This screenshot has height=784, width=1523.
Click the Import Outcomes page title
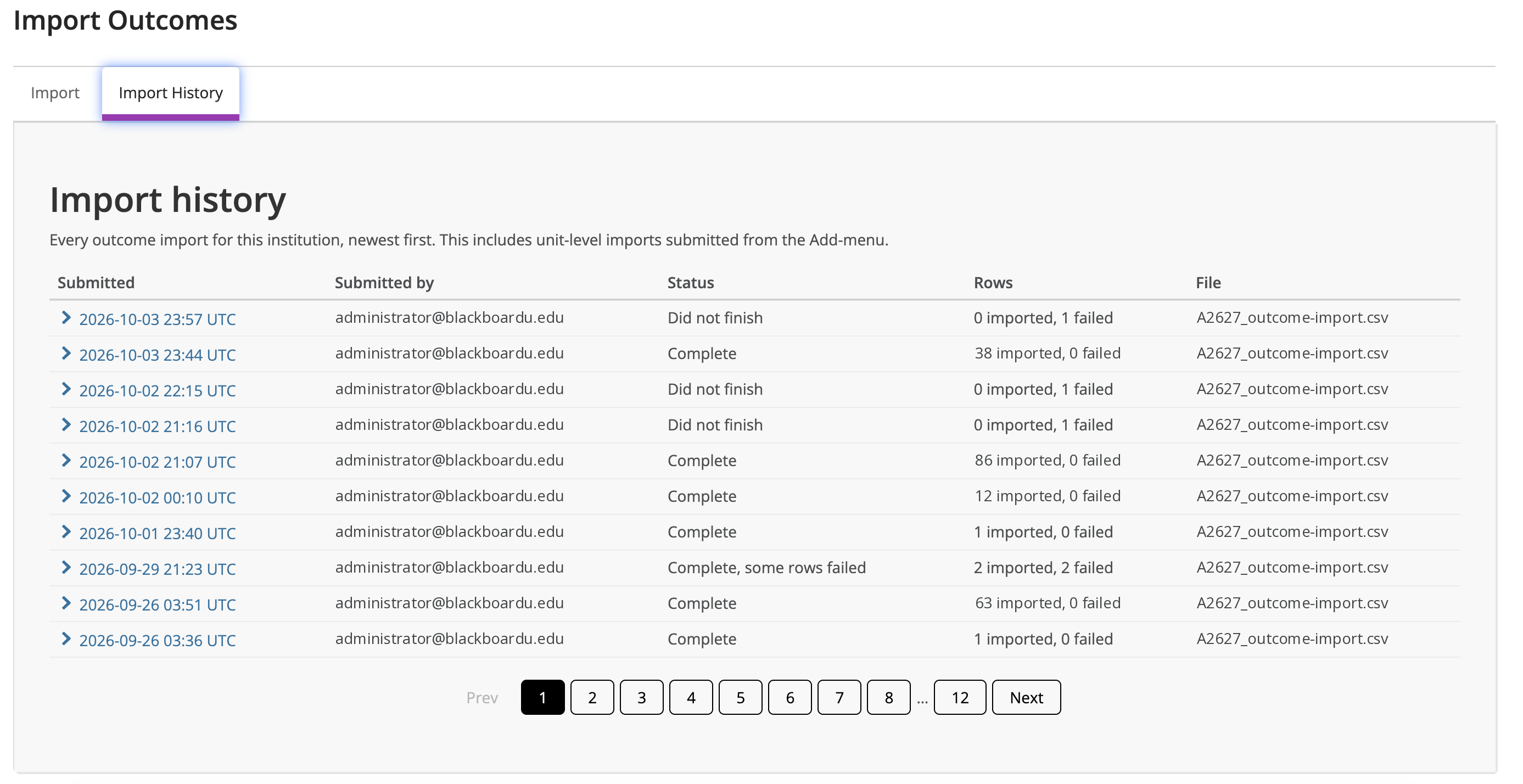click(125, 21)
